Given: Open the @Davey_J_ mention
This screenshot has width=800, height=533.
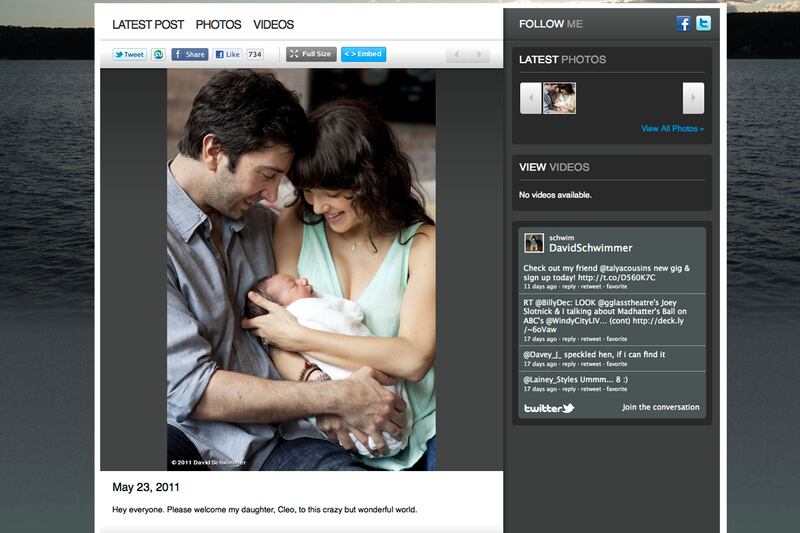Looking at the screenshot, I should [542, 354].
